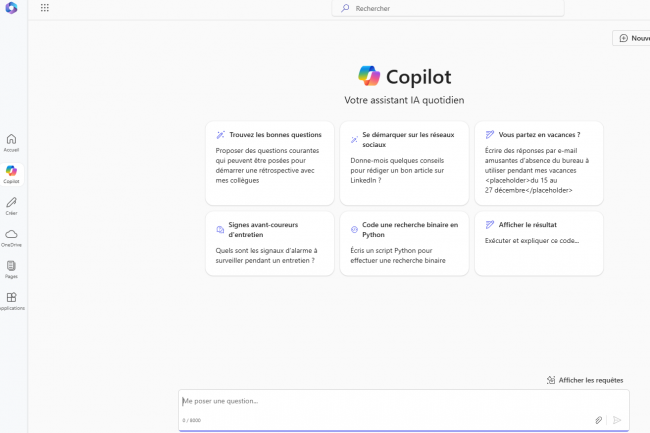Click the Microsoft 365 logo icon
650x433 pixels.
pyautogui.click(x=10, y=8)
